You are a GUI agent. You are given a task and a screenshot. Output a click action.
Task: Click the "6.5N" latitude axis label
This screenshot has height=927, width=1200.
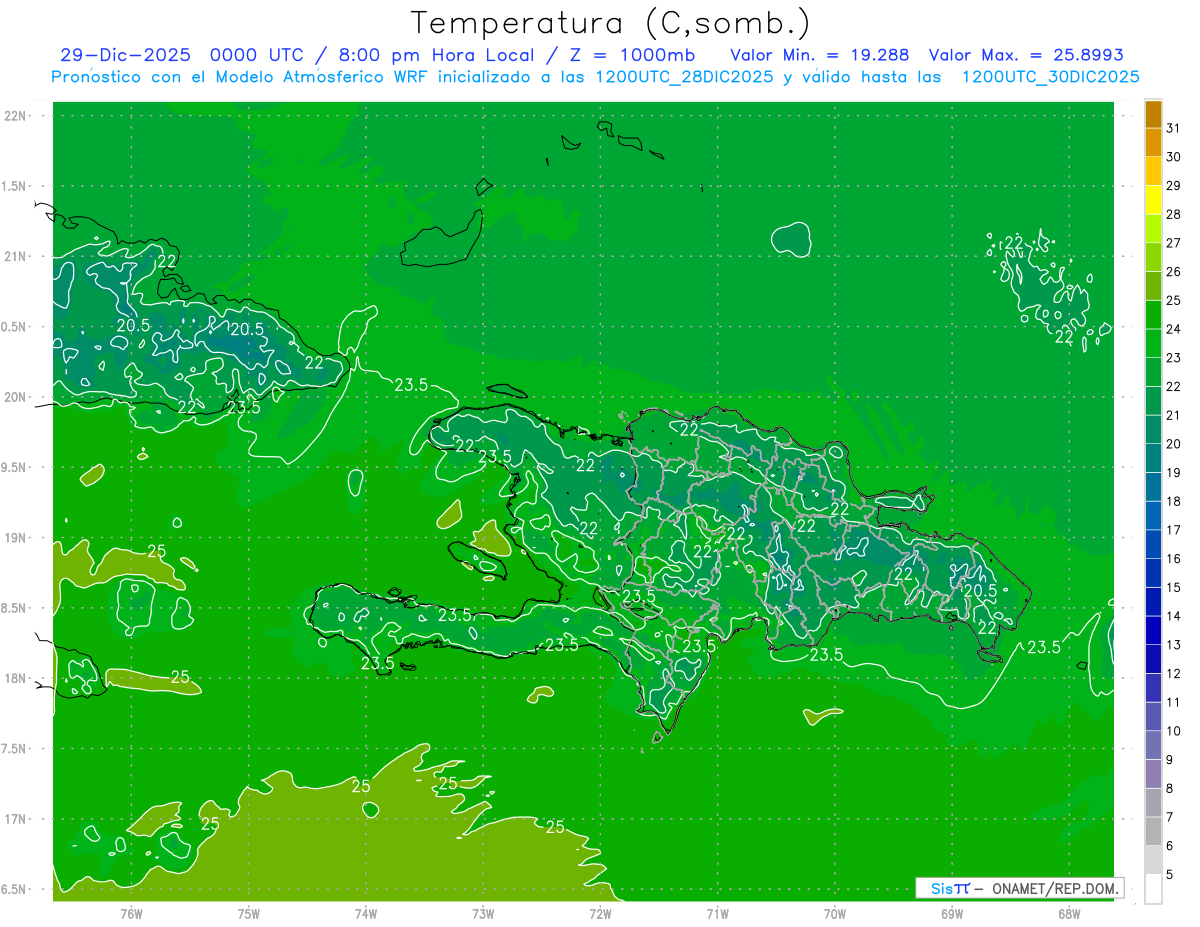[x=15, y=889]
